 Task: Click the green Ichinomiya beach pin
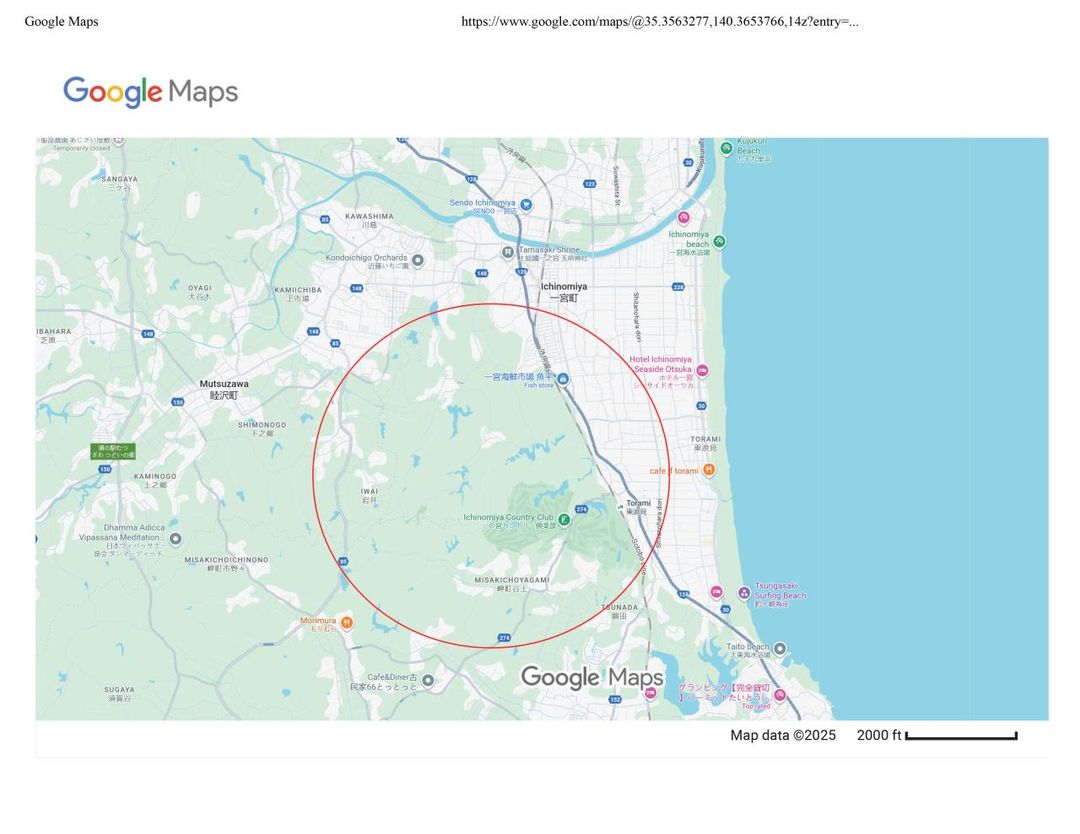pyautogui.click(x=719, y=242)
